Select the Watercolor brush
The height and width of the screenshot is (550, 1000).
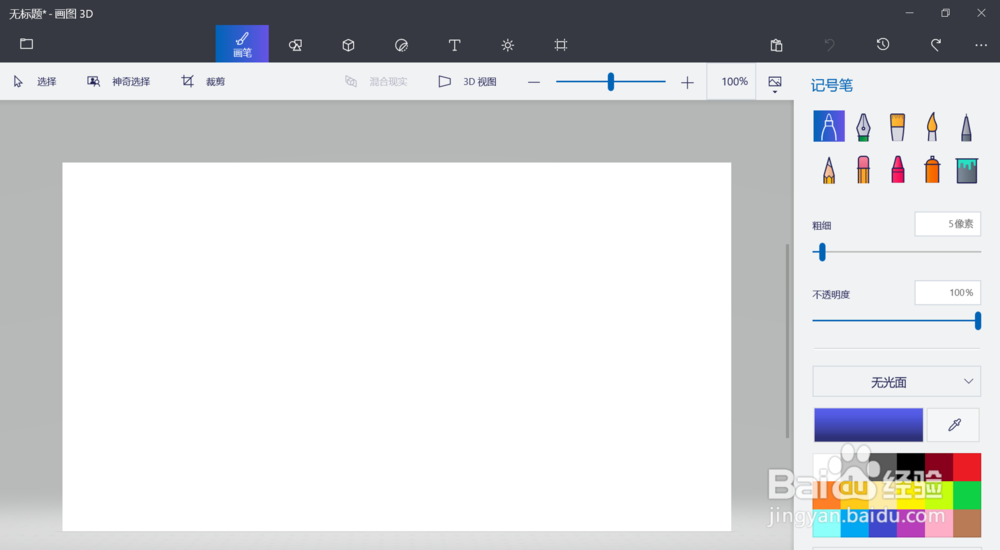coord(932,126)
